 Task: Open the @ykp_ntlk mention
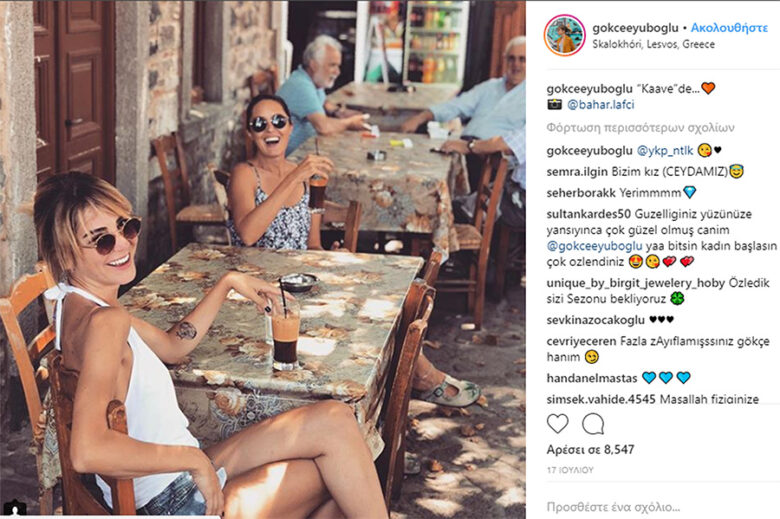coord(665,150)
